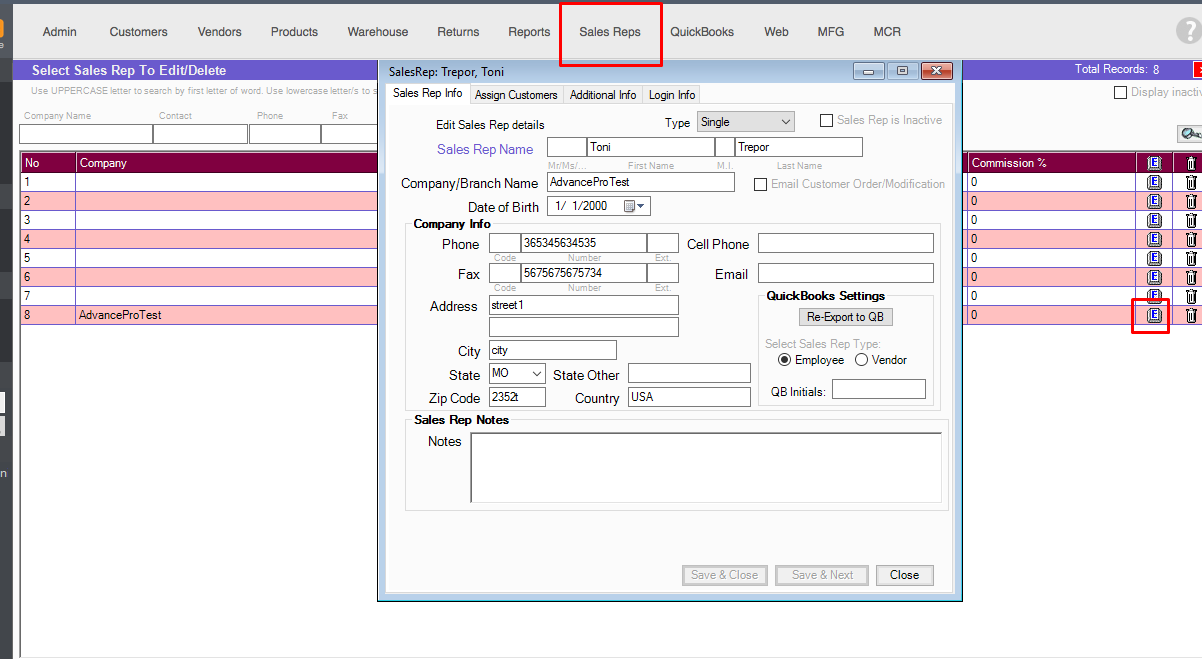Click the help question mark icon
This screenshot has width=1202, height=659.
[1189, 32]
